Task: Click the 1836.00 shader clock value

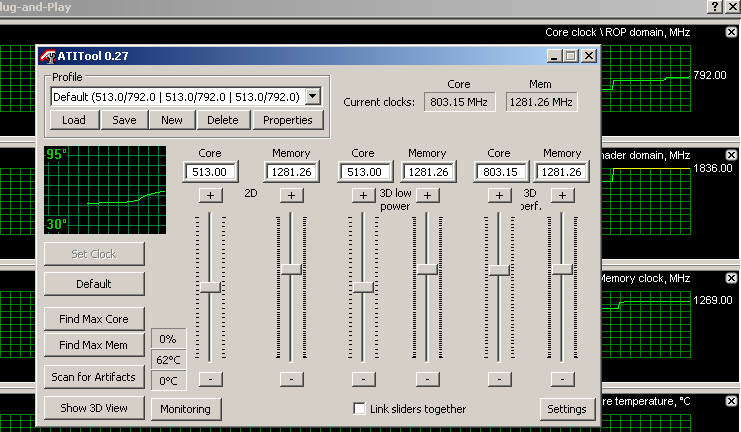Action: 713,168
